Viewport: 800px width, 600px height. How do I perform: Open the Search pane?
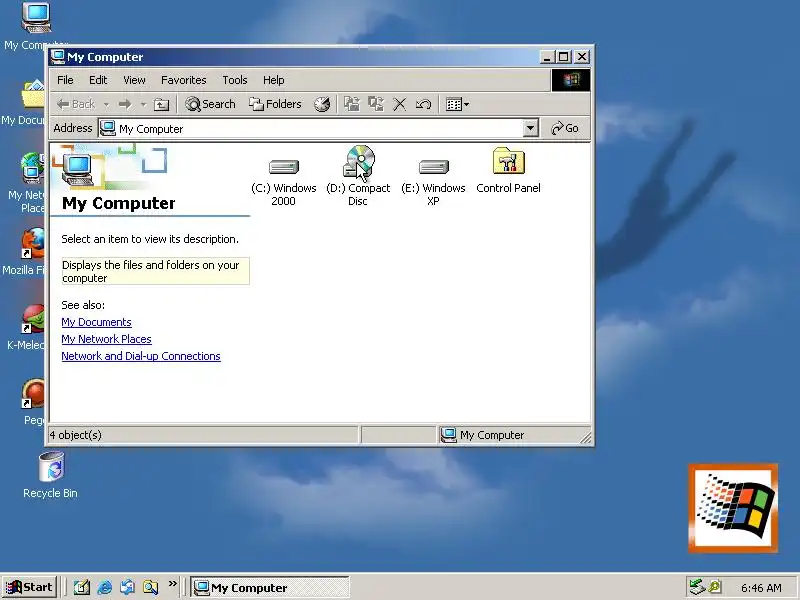(210, 104)
